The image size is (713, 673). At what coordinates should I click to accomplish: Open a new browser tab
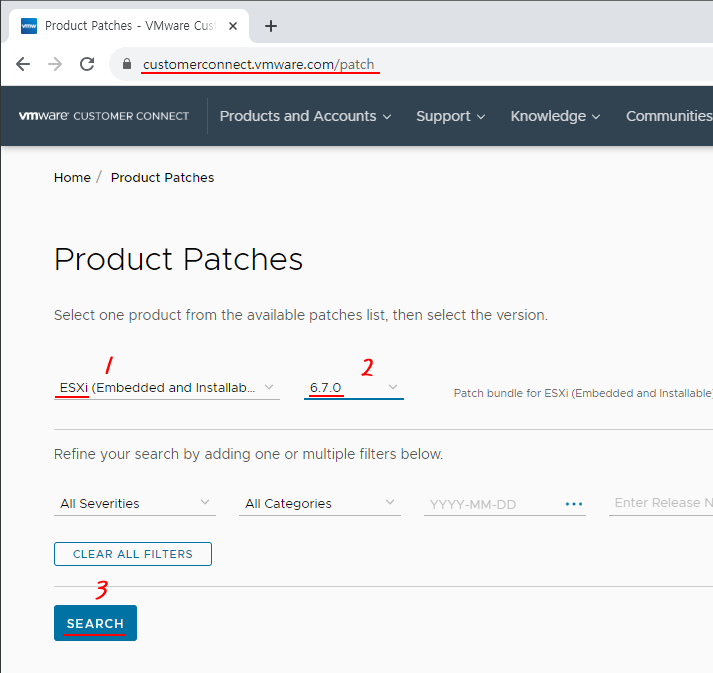[271, 26]
